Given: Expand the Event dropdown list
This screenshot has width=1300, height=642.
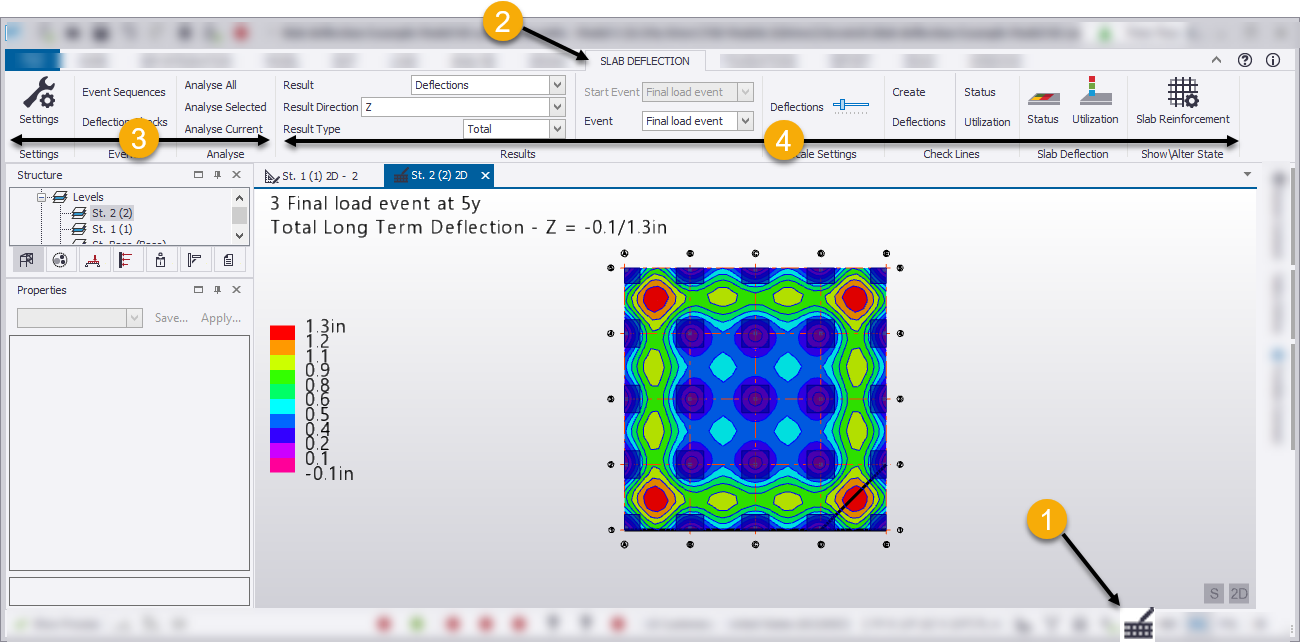Looking at the screenshot, I should click(x=744, y=121).
